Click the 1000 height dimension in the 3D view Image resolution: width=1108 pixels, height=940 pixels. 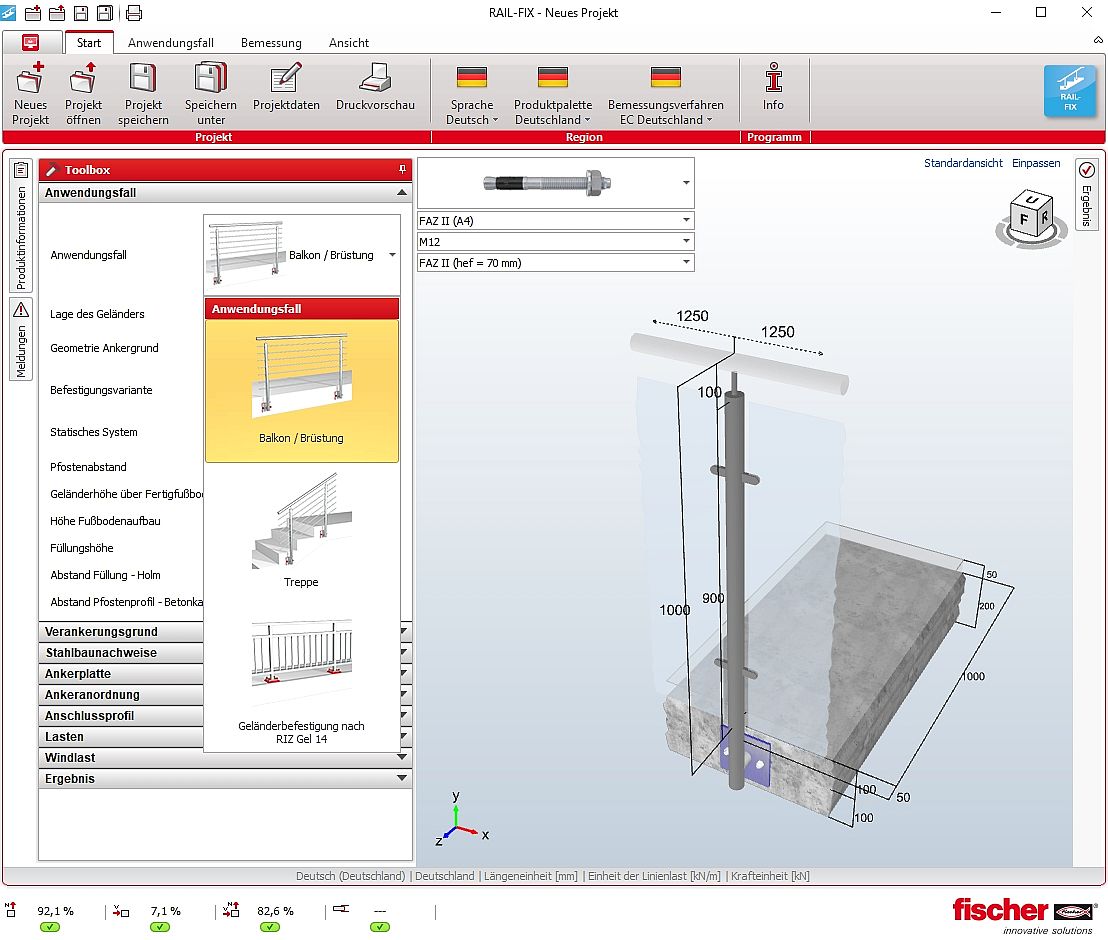pyautogui.click(x=674, y=610)
